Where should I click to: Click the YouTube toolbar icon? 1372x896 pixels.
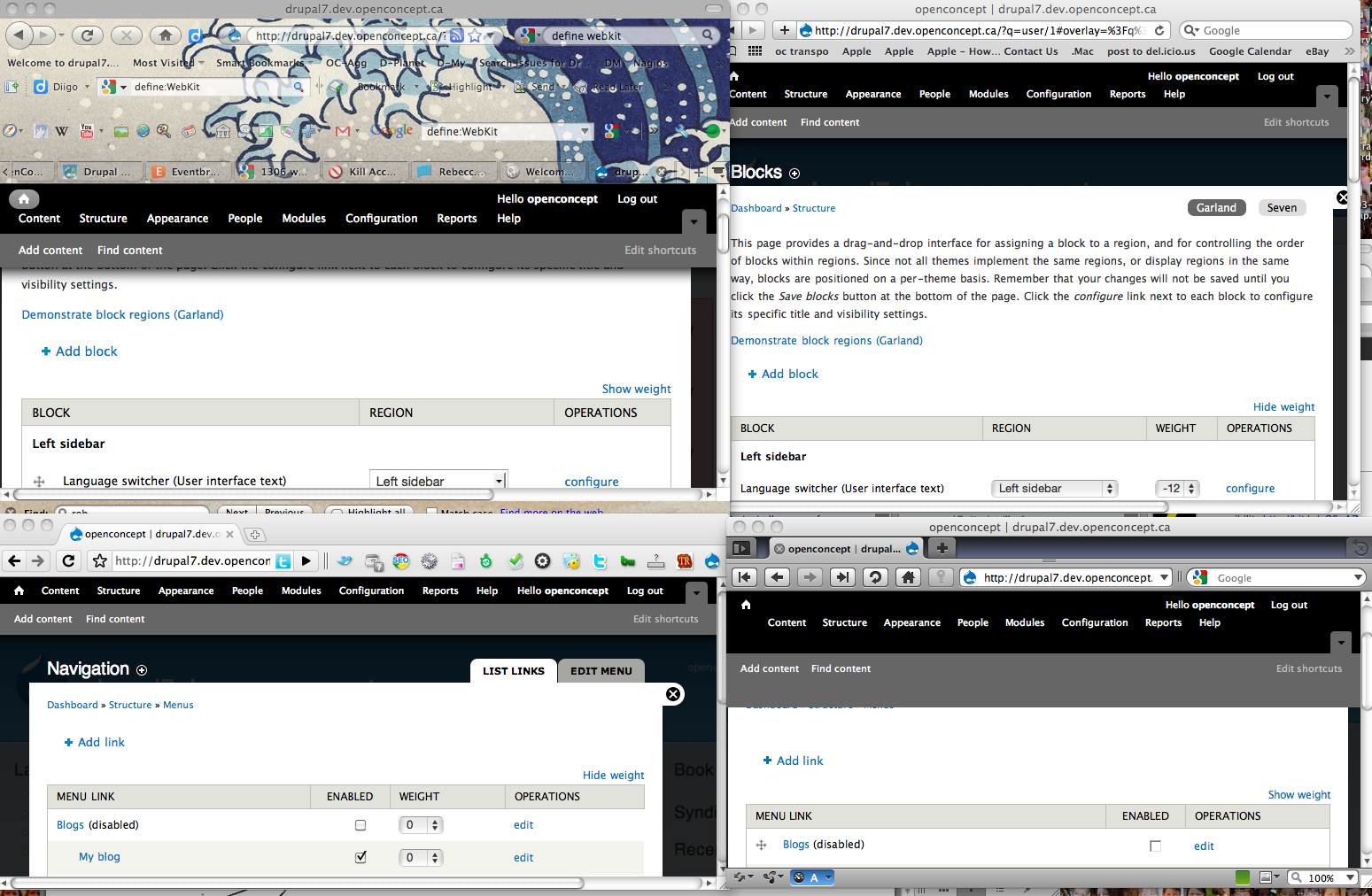click(85, 131)
